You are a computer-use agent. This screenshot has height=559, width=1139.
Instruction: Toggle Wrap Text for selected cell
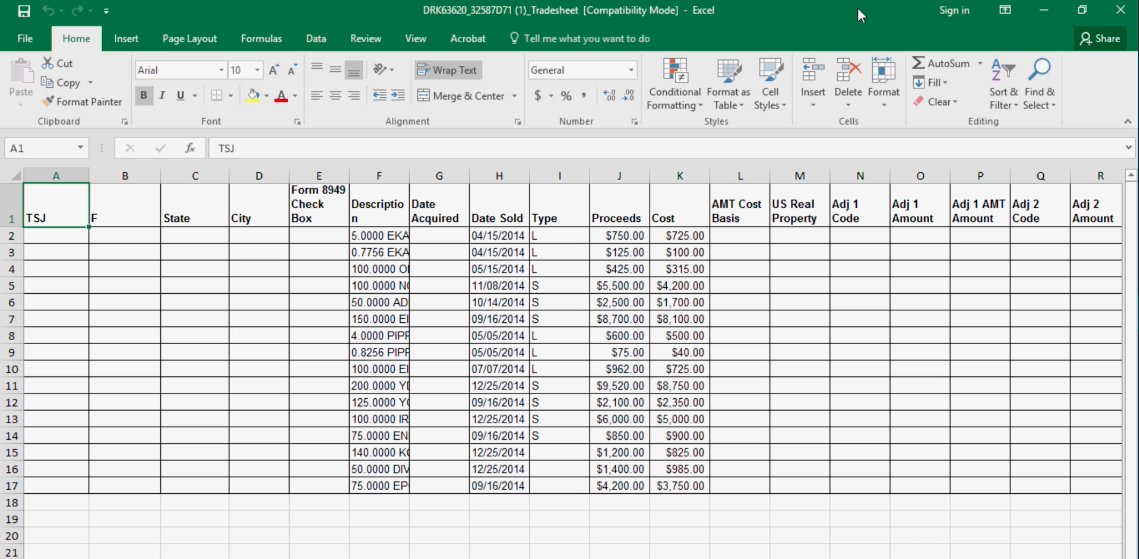coord(447,70)
